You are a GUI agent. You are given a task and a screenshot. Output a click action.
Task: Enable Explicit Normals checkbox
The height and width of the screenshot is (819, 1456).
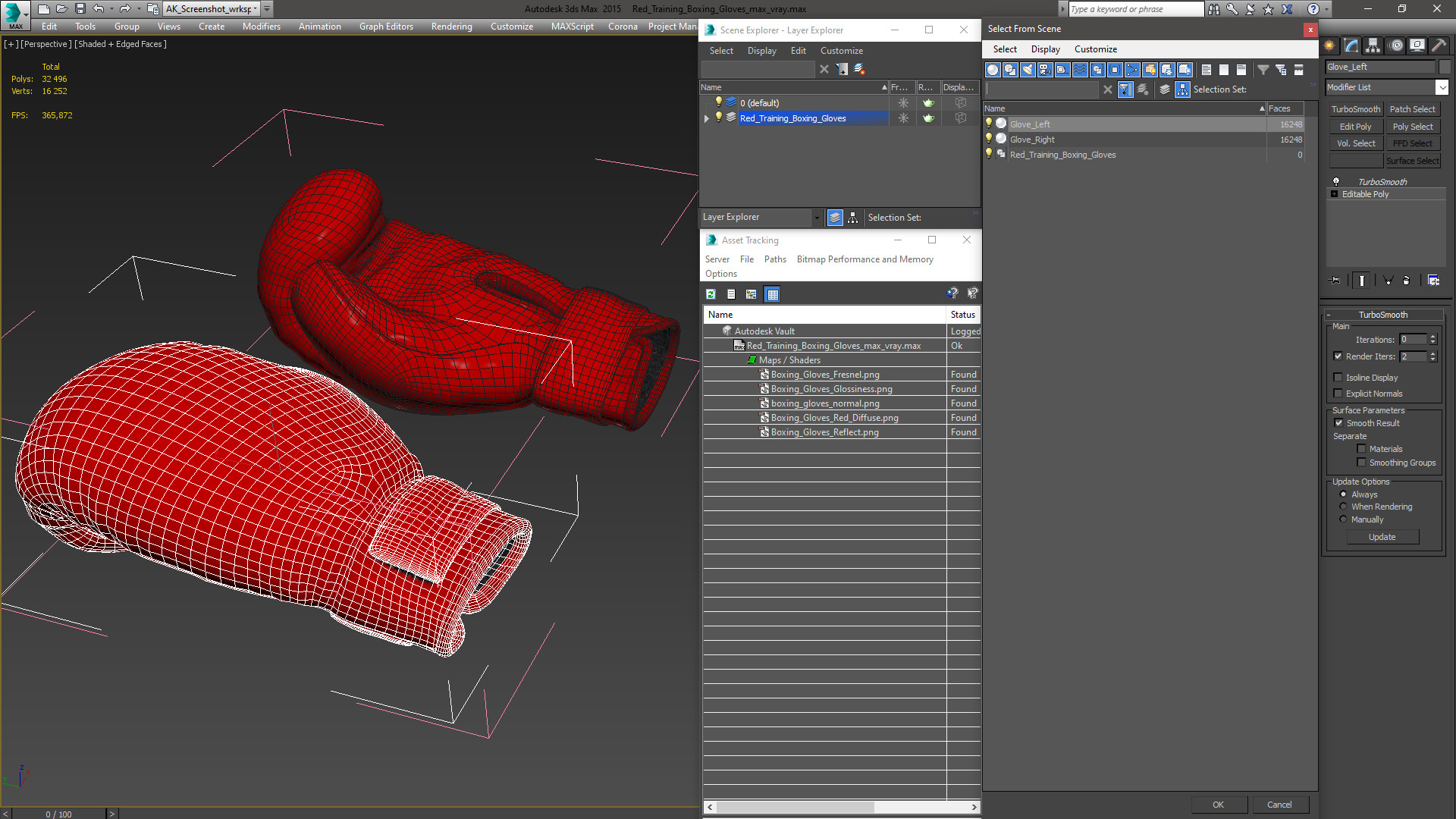pos(1338,394)
